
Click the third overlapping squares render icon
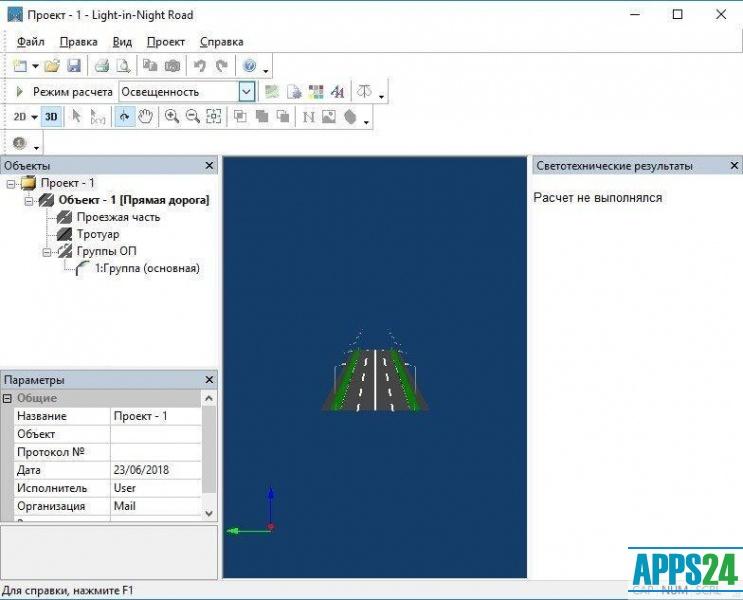[283, 117]
